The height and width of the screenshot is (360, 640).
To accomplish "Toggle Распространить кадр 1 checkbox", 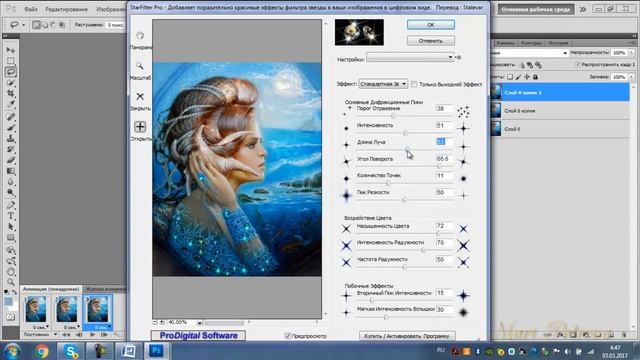I will point(578,64).
